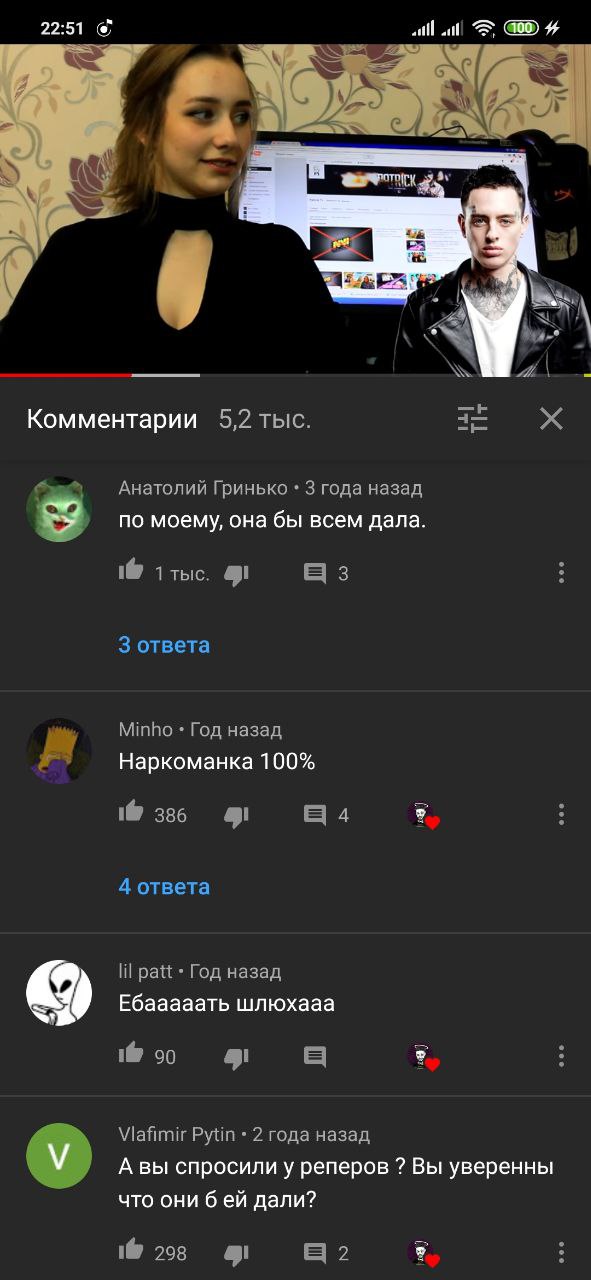Close the comments panel
591x1280 pixels.
coord(551,418)
